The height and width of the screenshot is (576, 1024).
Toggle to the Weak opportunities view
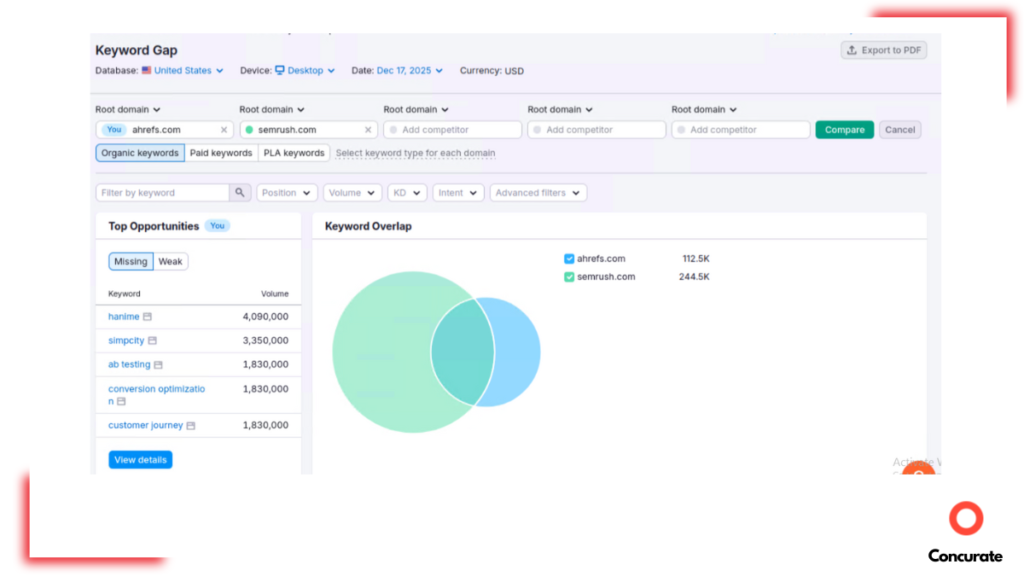[x=170, y=261]
